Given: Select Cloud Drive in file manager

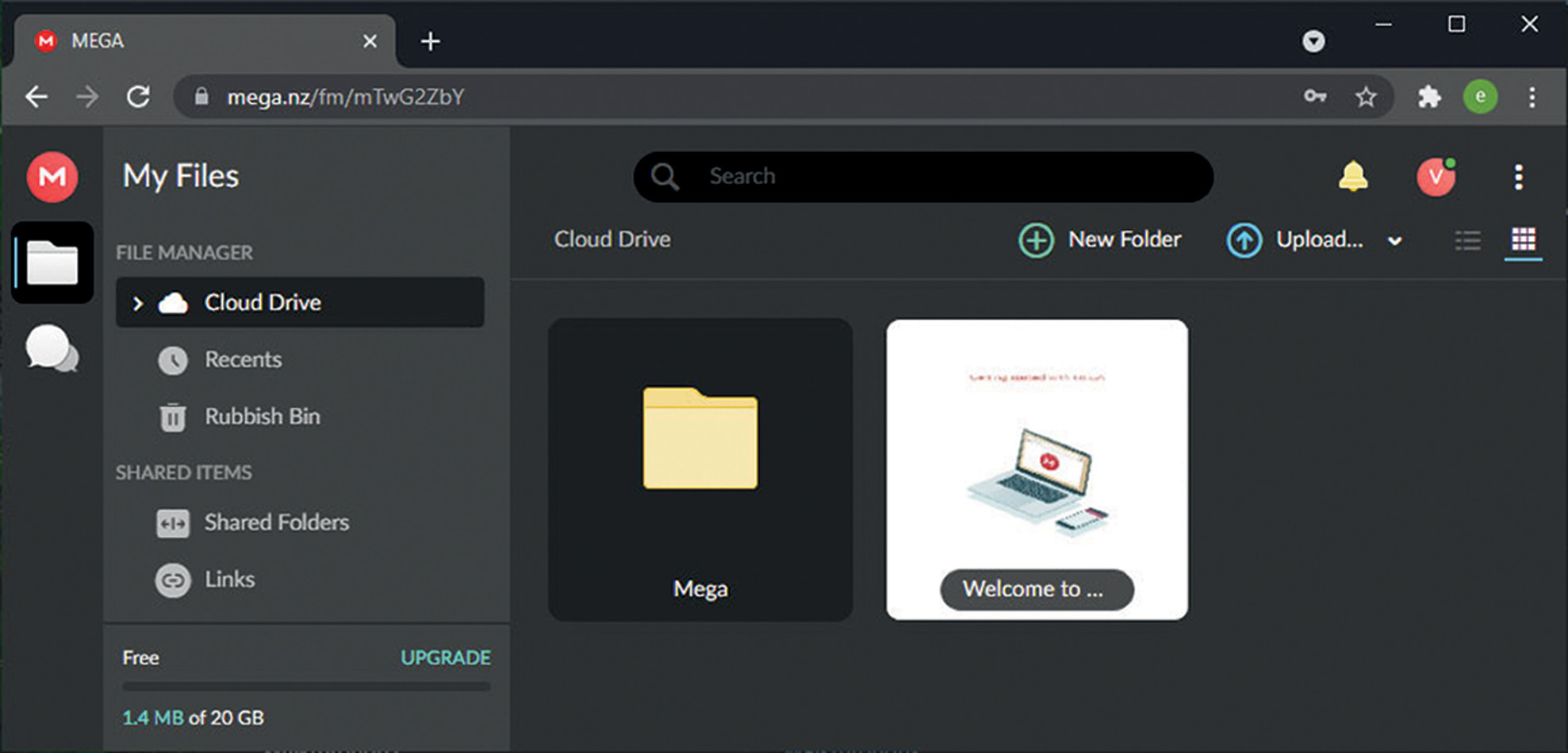Looking at the screenshot, I should 300,302.
